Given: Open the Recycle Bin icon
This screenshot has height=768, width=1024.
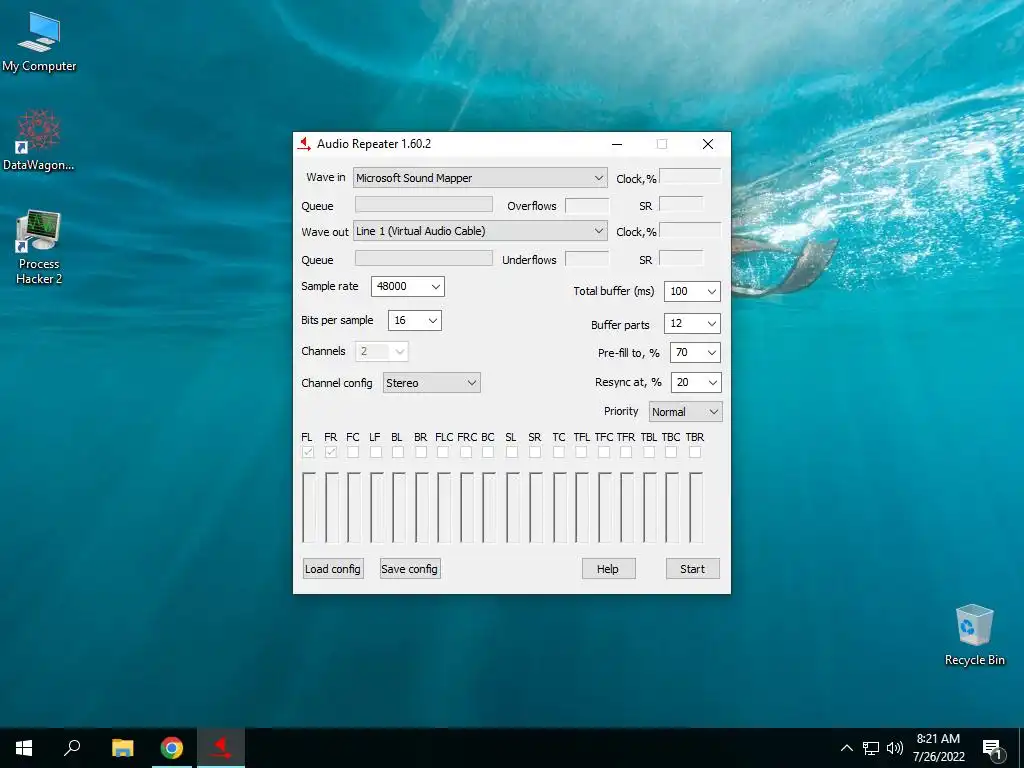Looking at the screenshot, I should [974, 635].
